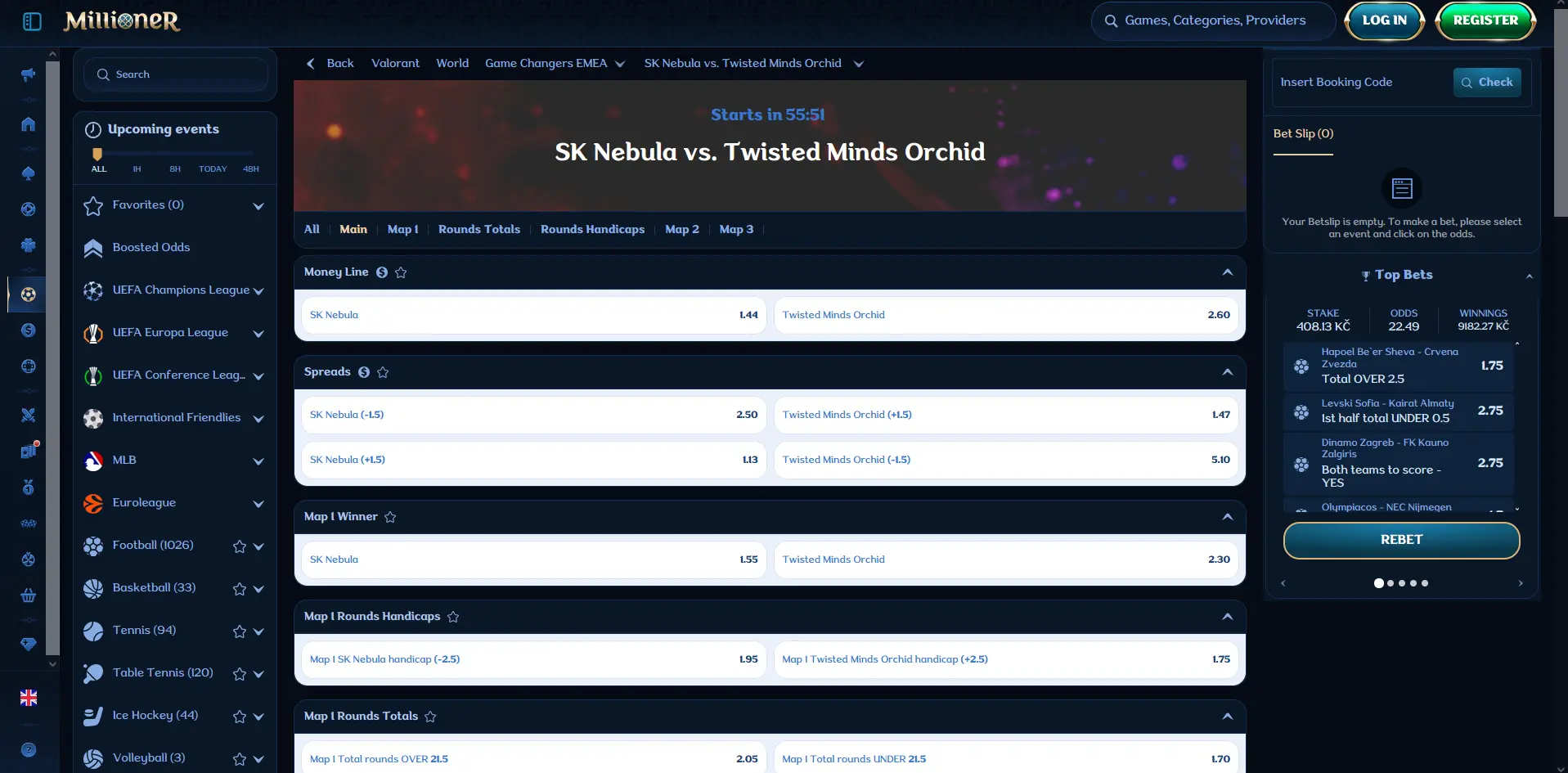Open the crossed swords esports icon

[29, 415]
